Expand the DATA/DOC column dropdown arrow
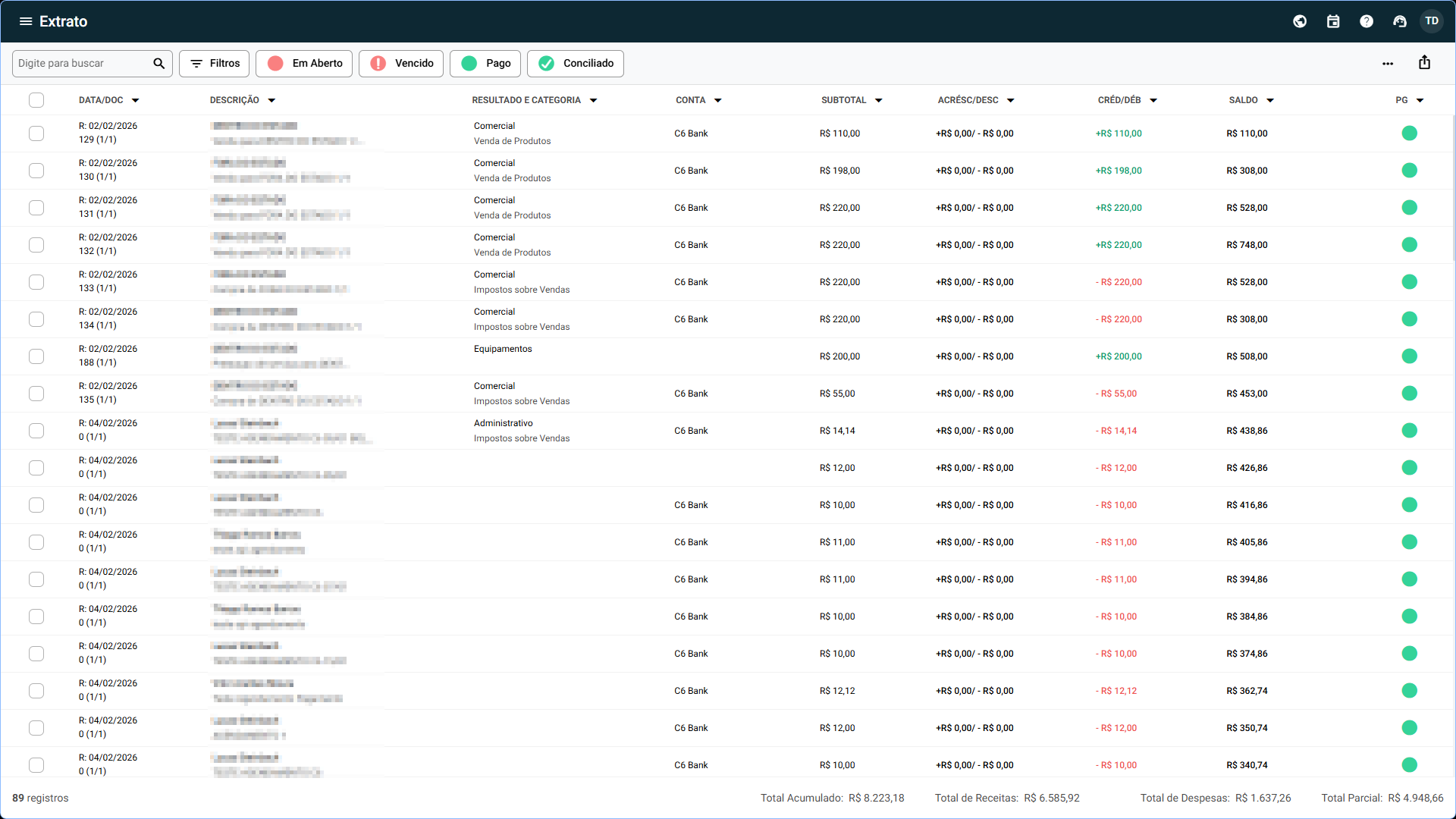 136,100
